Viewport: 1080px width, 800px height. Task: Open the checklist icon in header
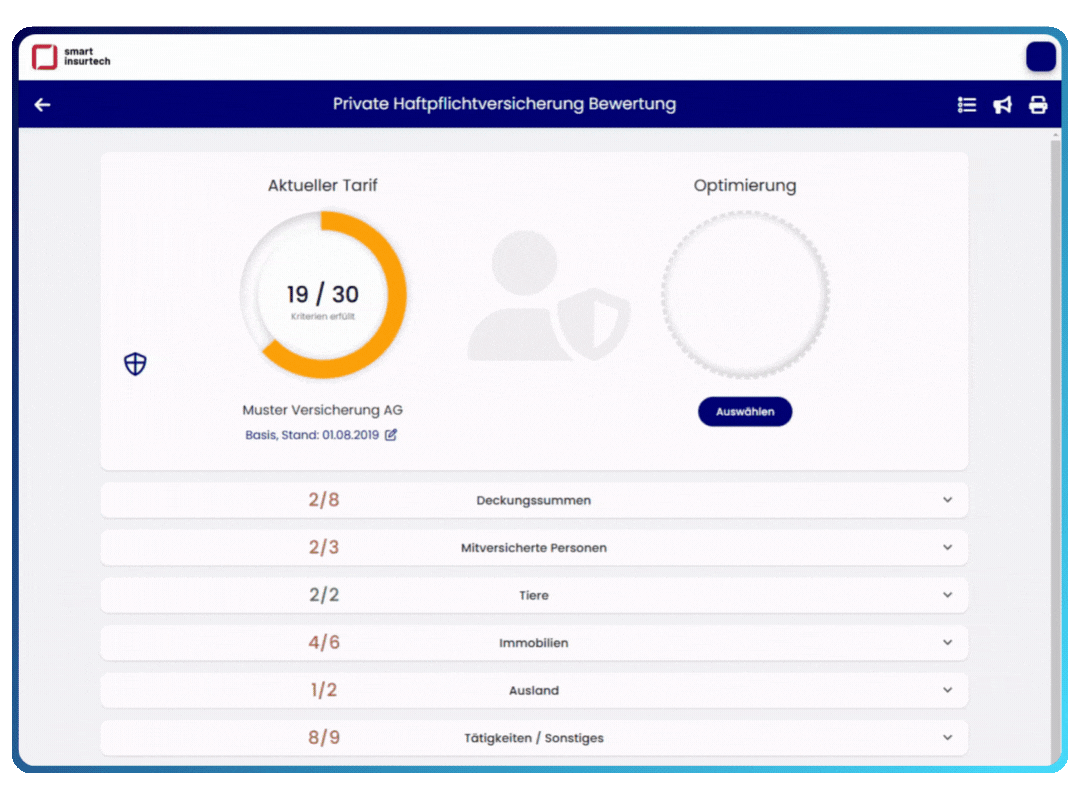pos(966,105)
